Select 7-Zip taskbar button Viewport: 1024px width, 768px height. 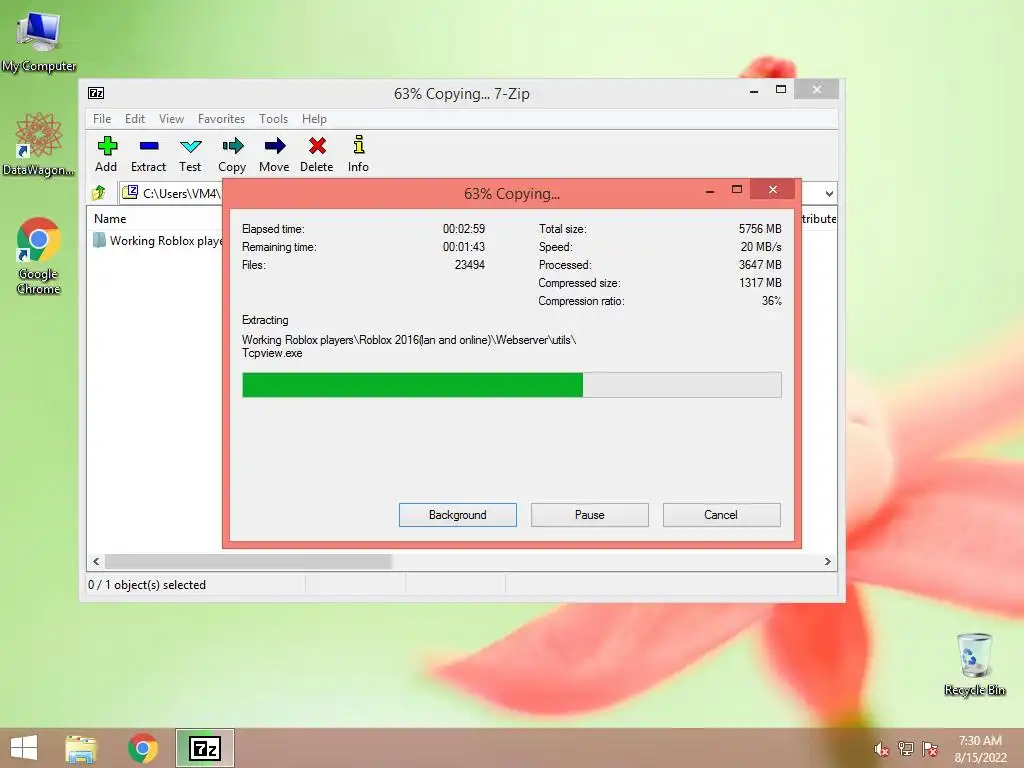click(204, 748)
